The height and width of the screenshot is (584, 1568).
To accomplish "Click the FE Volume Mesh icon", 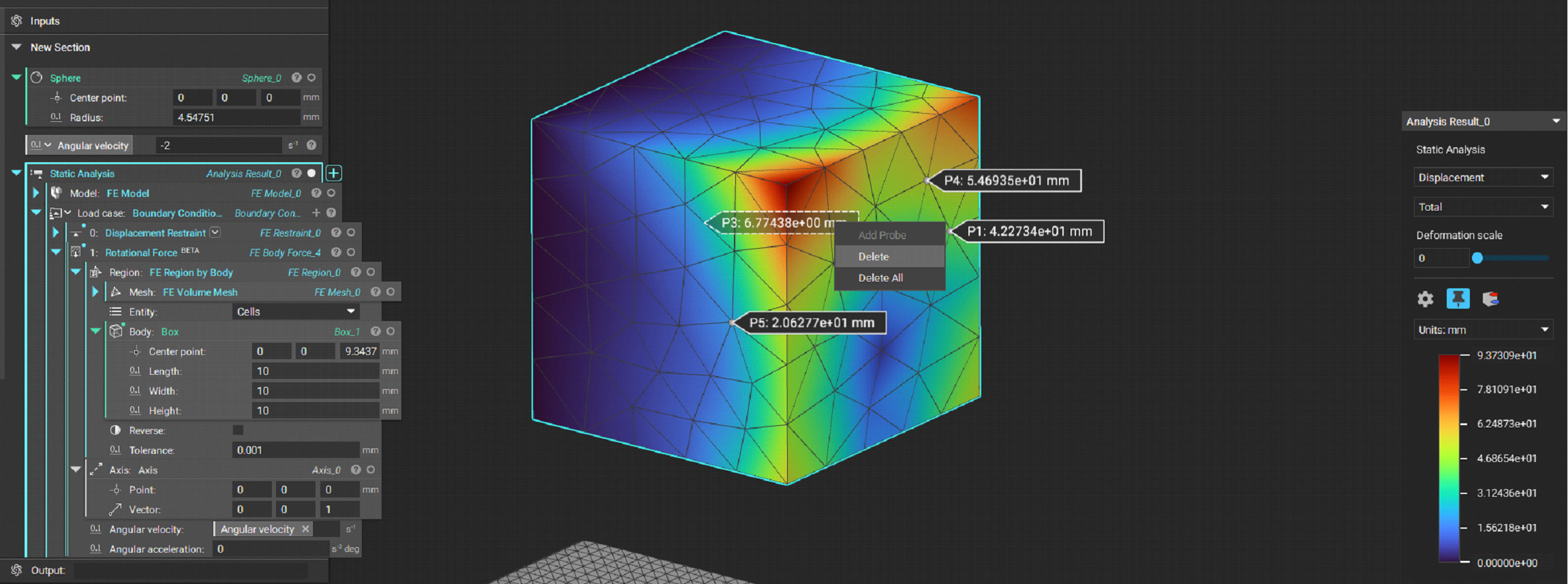I will click(x=116, y=292).
